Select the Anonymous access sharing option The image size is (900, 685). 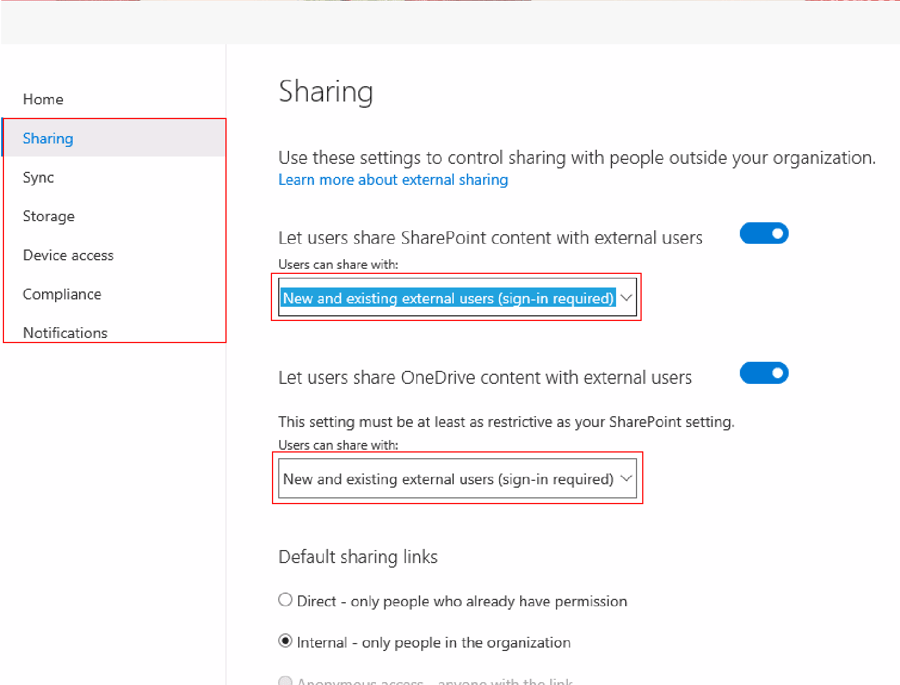[x=285, y=679]
